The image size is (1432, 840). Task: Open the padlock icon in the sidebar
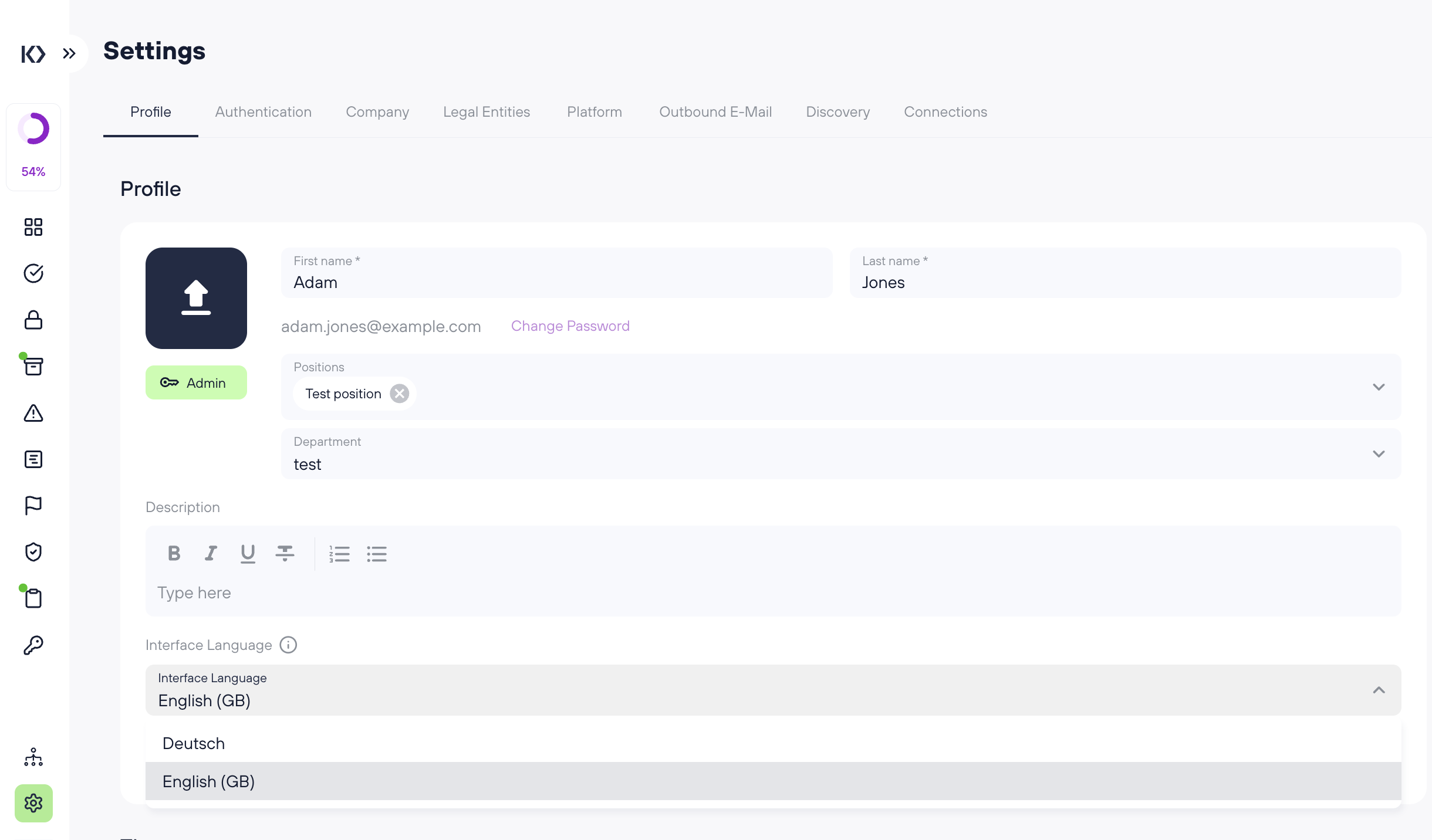(33, 320)
